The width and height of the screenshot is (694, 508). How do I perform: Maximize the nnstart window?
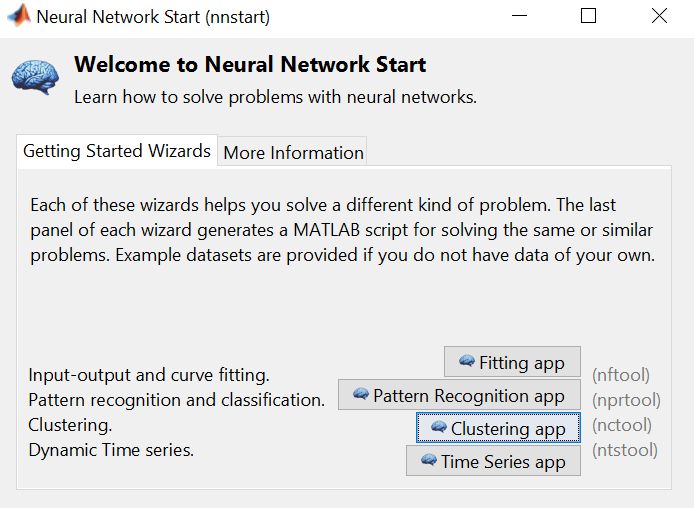point(588,16)
